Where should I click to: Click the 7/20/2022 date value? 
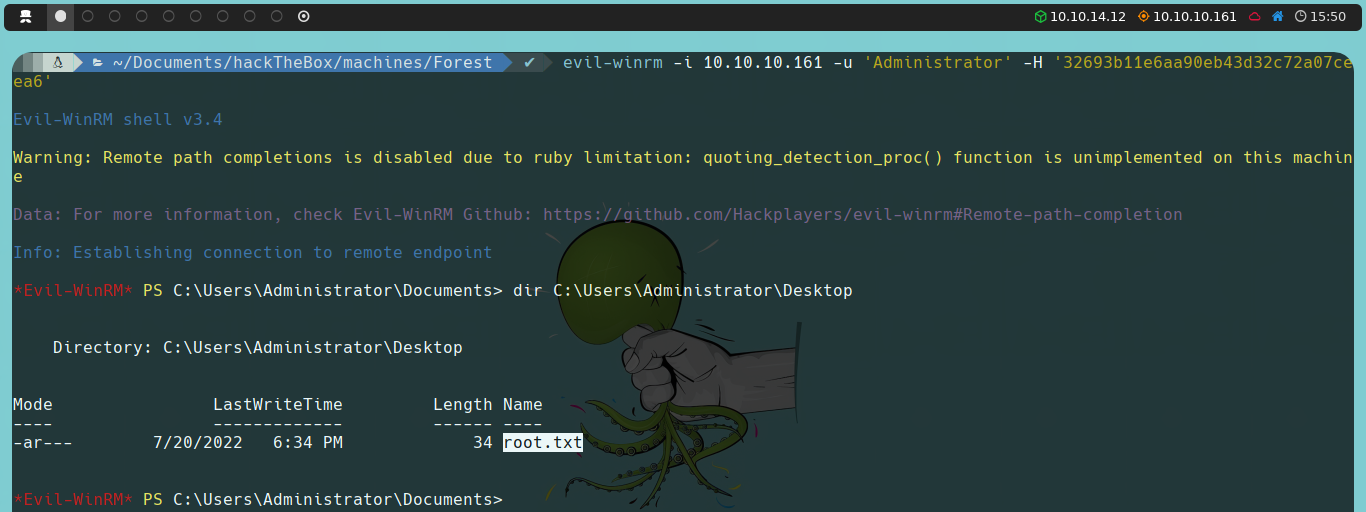(198, 442)
